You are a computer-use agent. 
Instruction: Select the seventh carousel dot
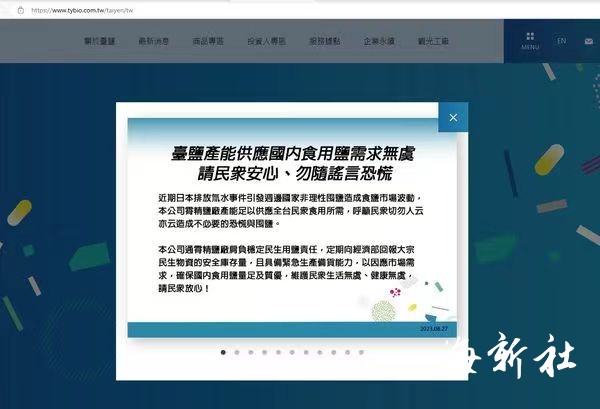tap(306, 352)
